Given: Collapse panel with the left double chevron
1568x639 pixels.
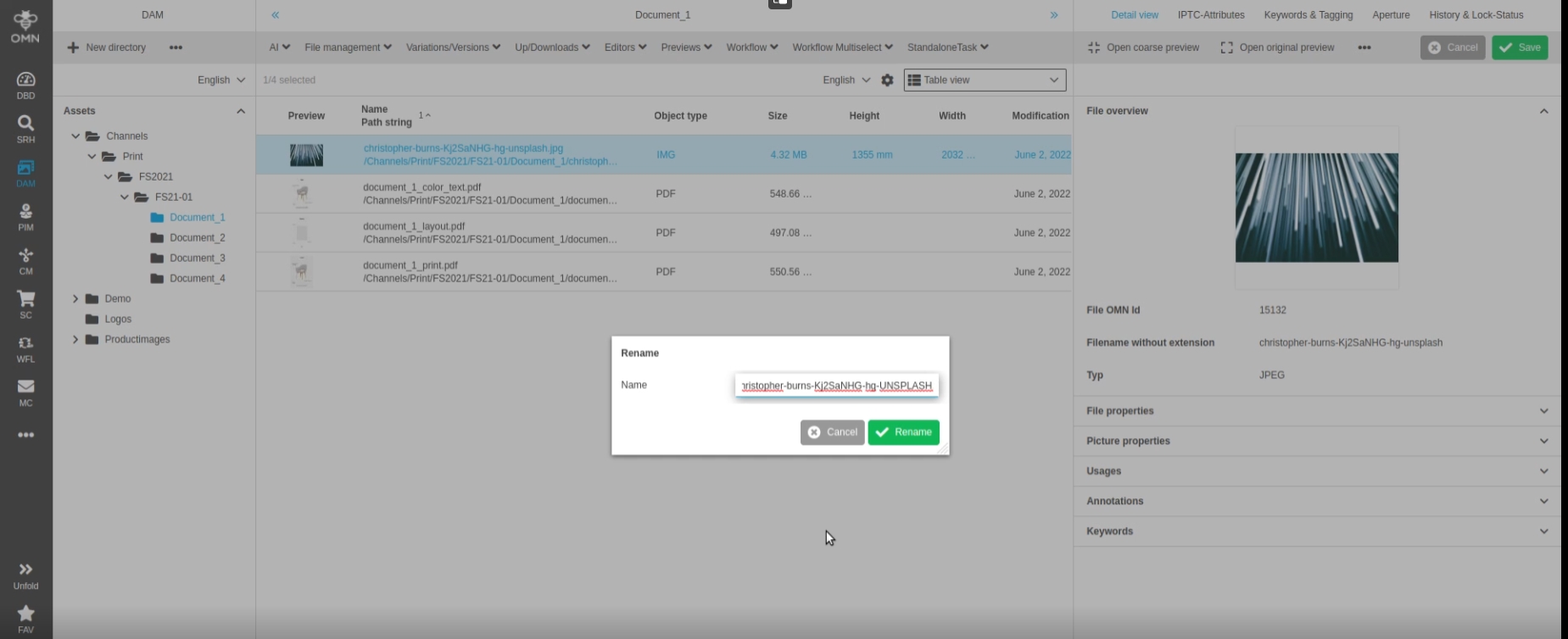Looking at the screenshot, I should tap(275, 14).
